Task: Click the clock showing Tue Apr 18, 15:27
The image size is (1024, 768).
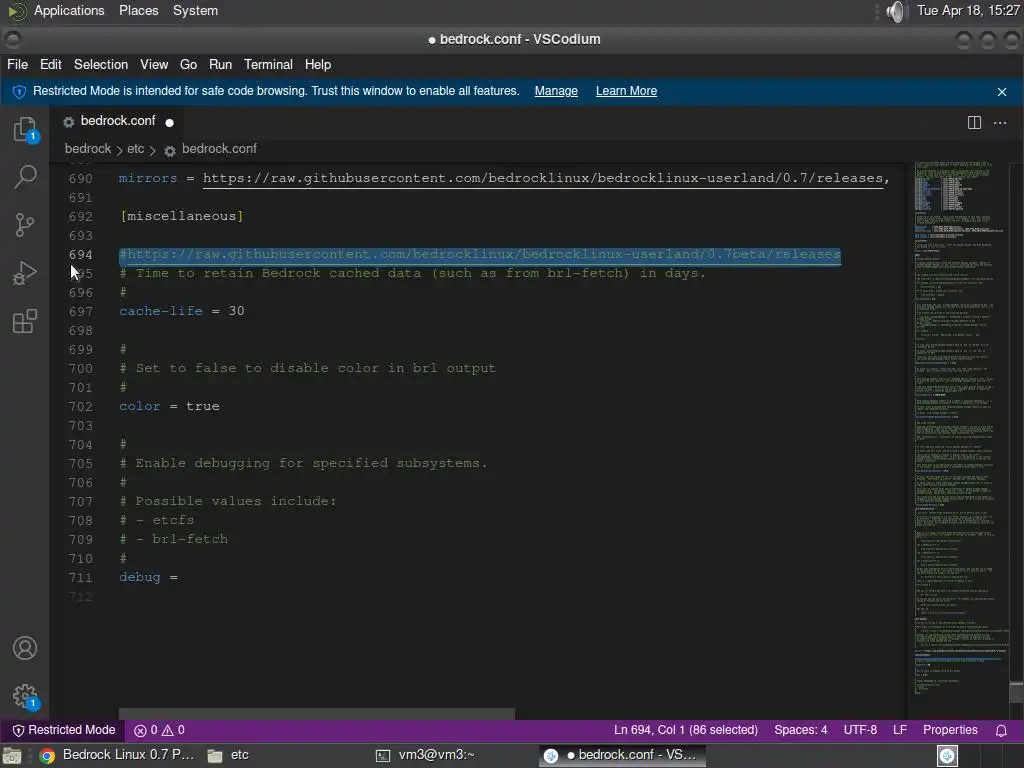Action: pos(968,11)
